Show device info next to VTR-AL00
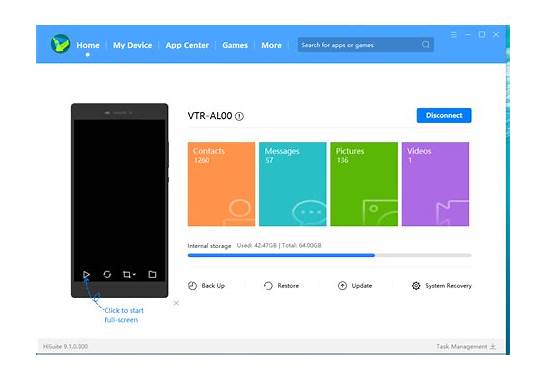 (x=239, y=116)
